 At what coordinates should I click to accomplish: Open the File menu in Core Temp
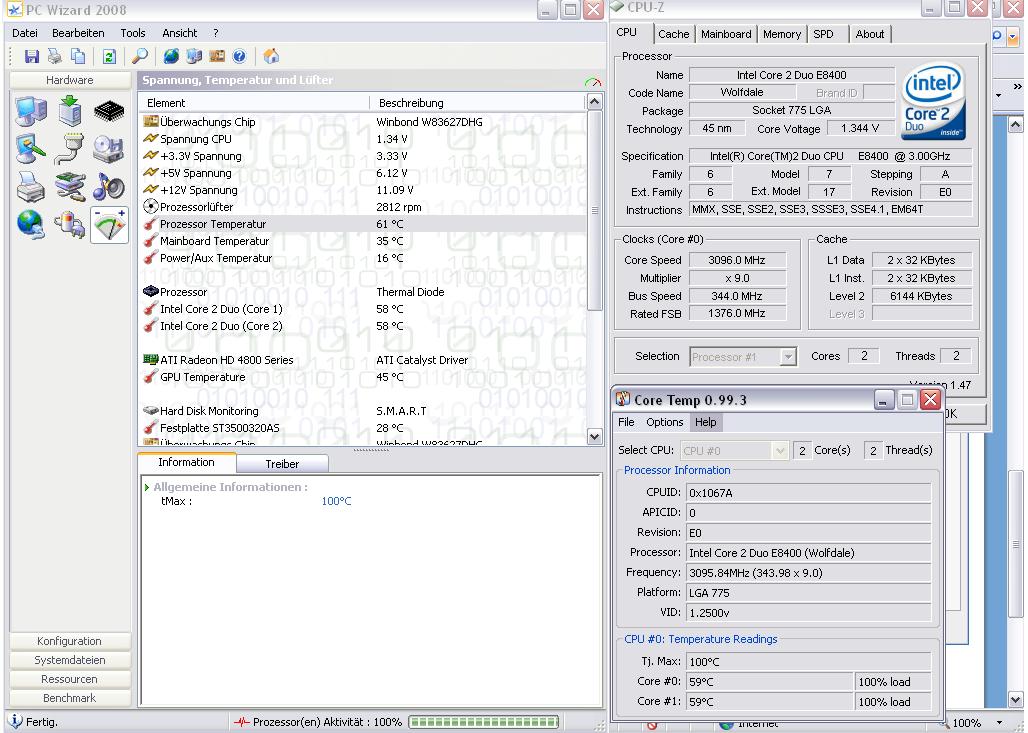click(x=626, y=422)
